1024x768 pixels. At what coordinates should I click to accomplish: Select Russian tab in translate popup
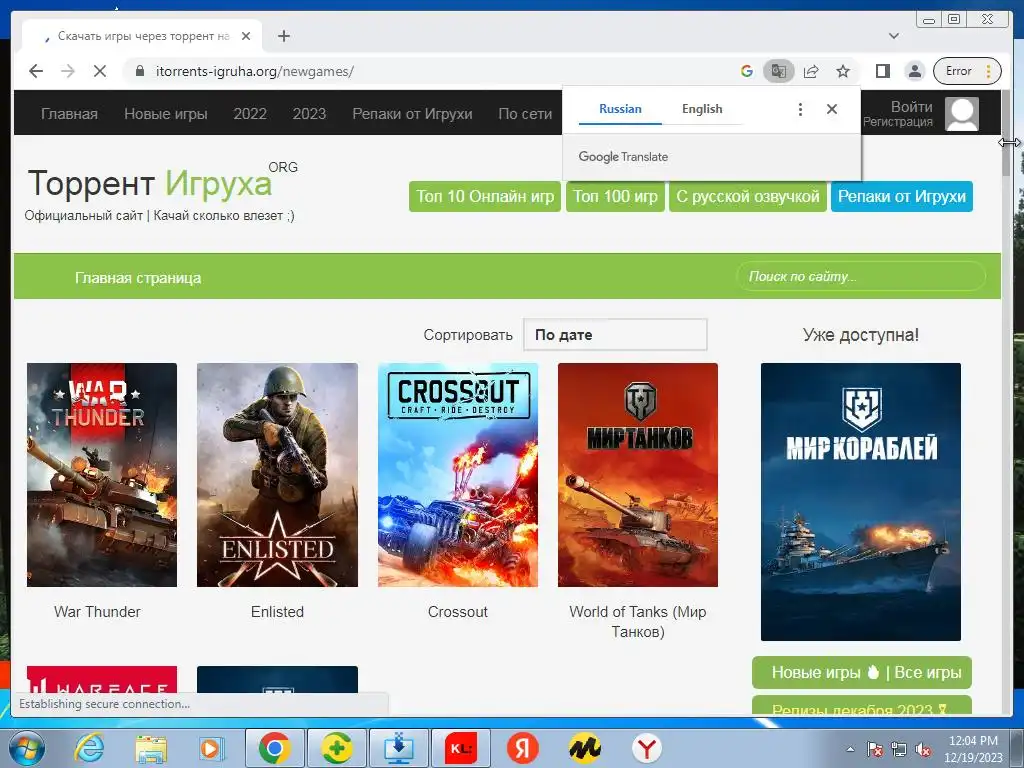coord(620,109)
